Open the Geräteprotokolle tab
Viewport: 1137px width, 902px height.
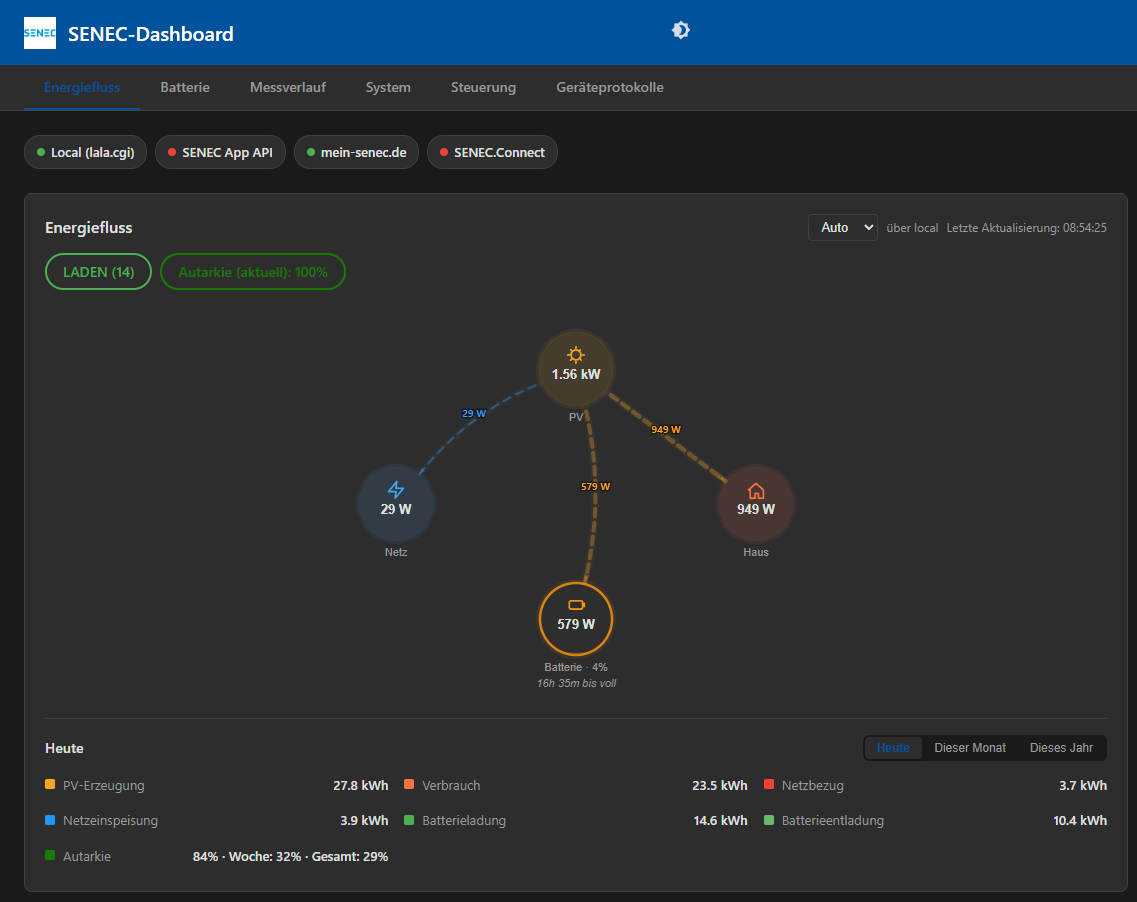pyautogui.click(x=610, y=87)
